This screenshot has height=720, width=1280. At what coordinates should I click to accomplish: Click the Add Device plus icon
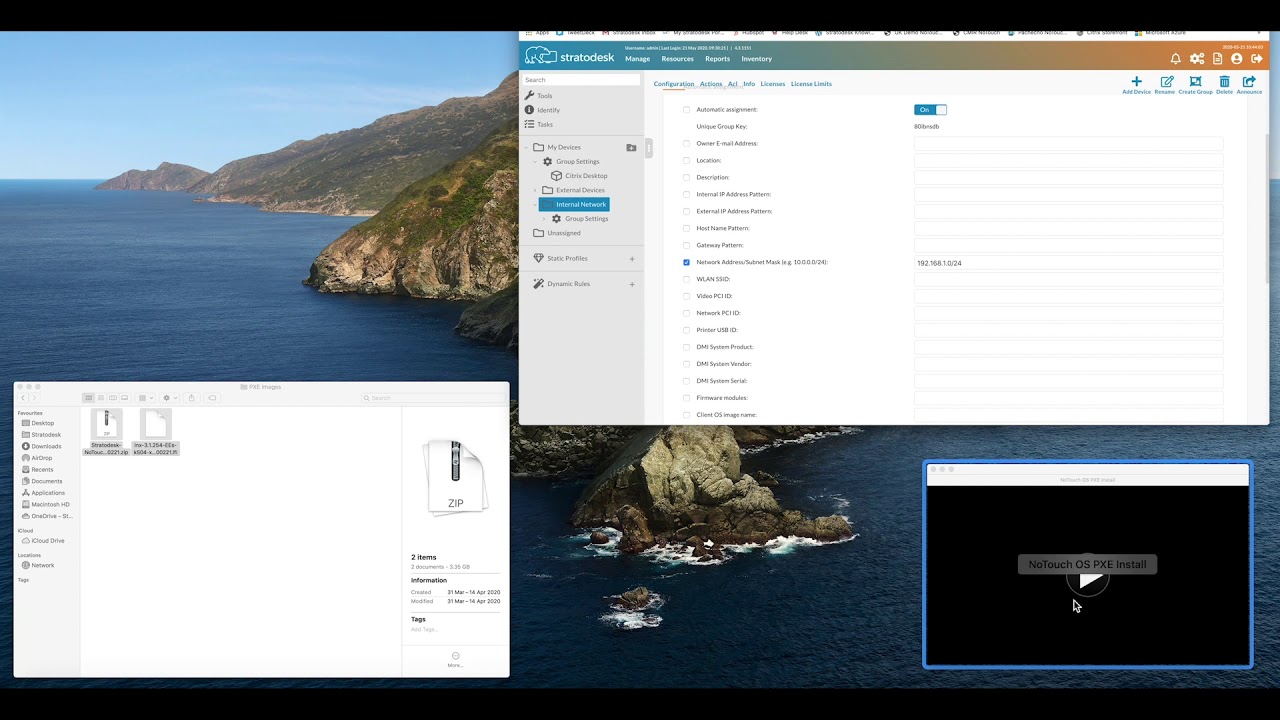pyautogui.click(x=1136, y=81)
